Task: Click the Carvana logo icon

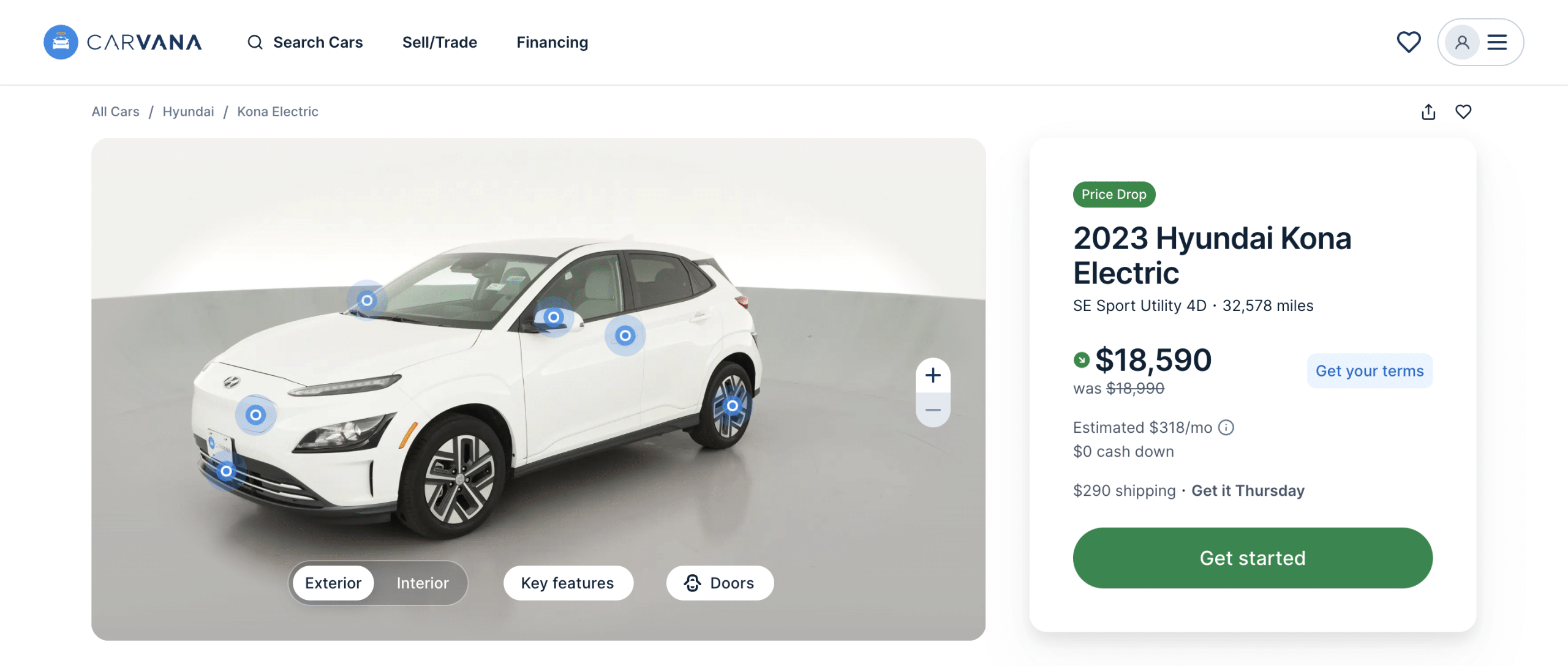Action: tap(61, 42)
